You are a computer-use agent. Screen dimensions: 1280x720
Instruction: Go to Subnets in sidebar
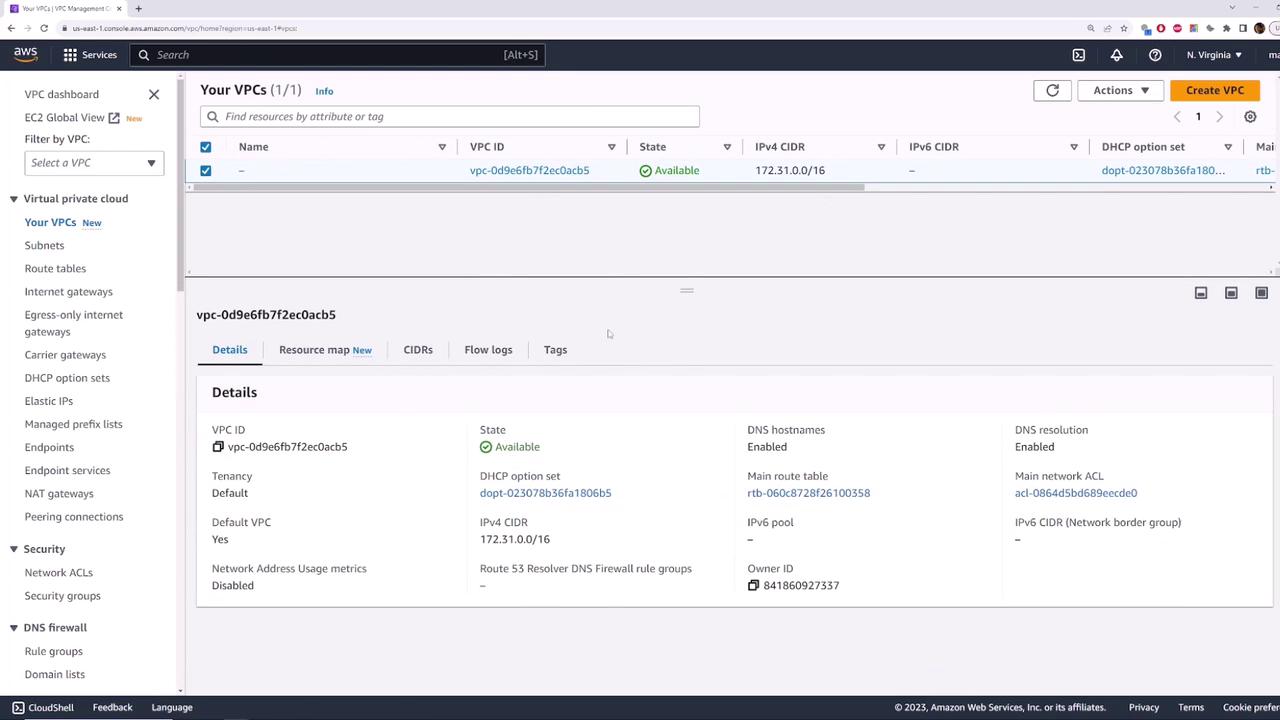[x=44, y=246]
